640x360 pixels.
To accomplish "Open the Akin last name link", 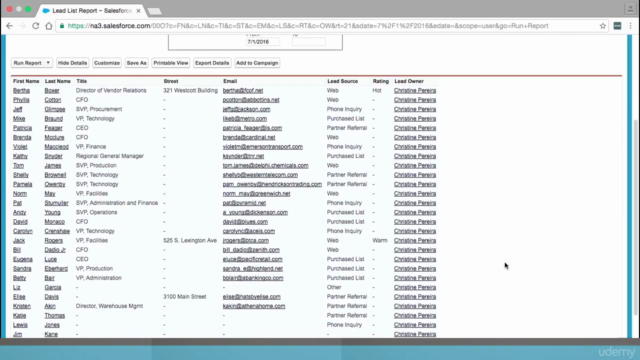I will [x=50, y=307].
